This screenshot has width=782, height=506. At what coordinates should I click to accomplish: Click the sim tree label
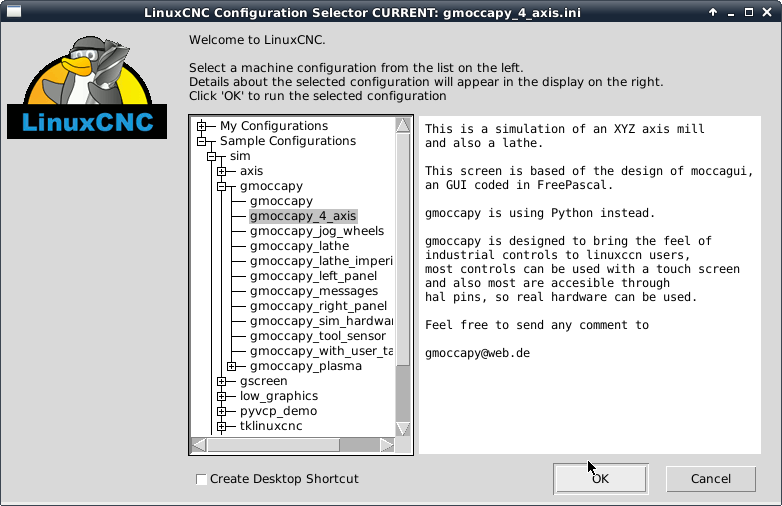click(x=240, y=156)
